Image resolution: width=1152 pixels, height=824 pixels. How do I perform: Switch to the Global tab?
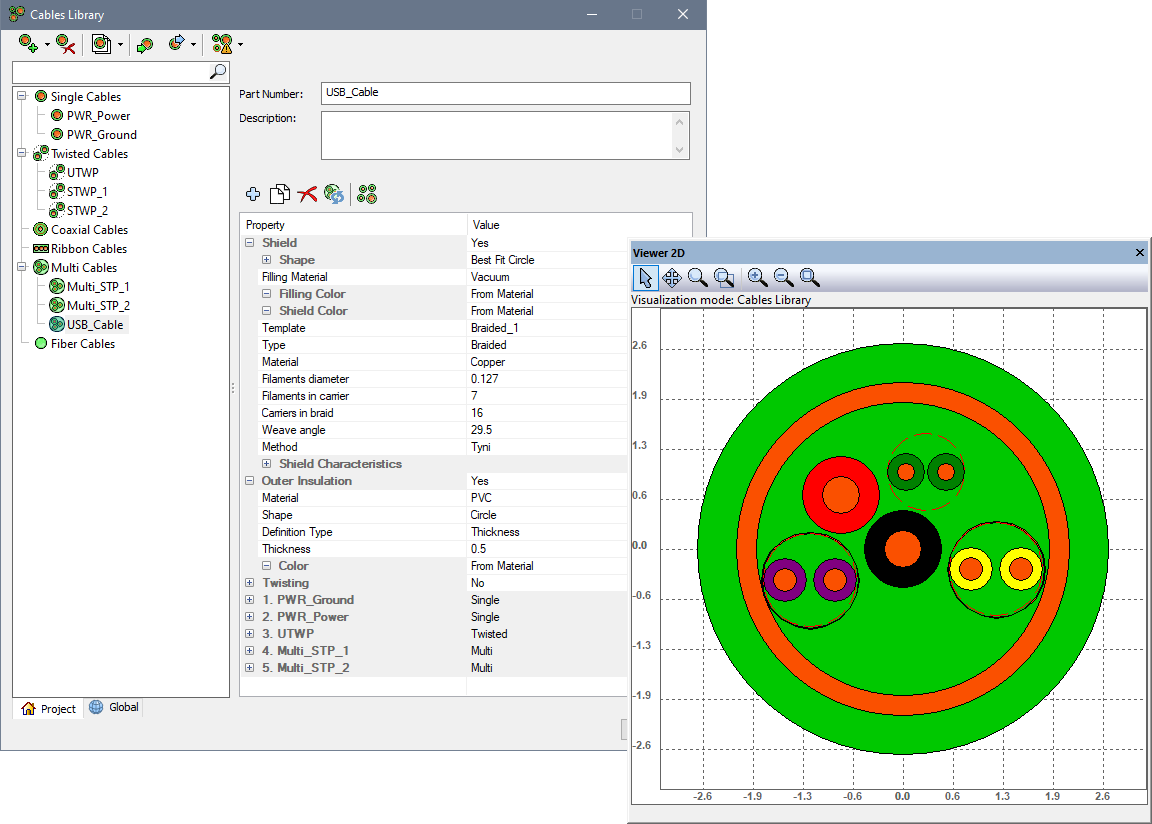(114, 708)
